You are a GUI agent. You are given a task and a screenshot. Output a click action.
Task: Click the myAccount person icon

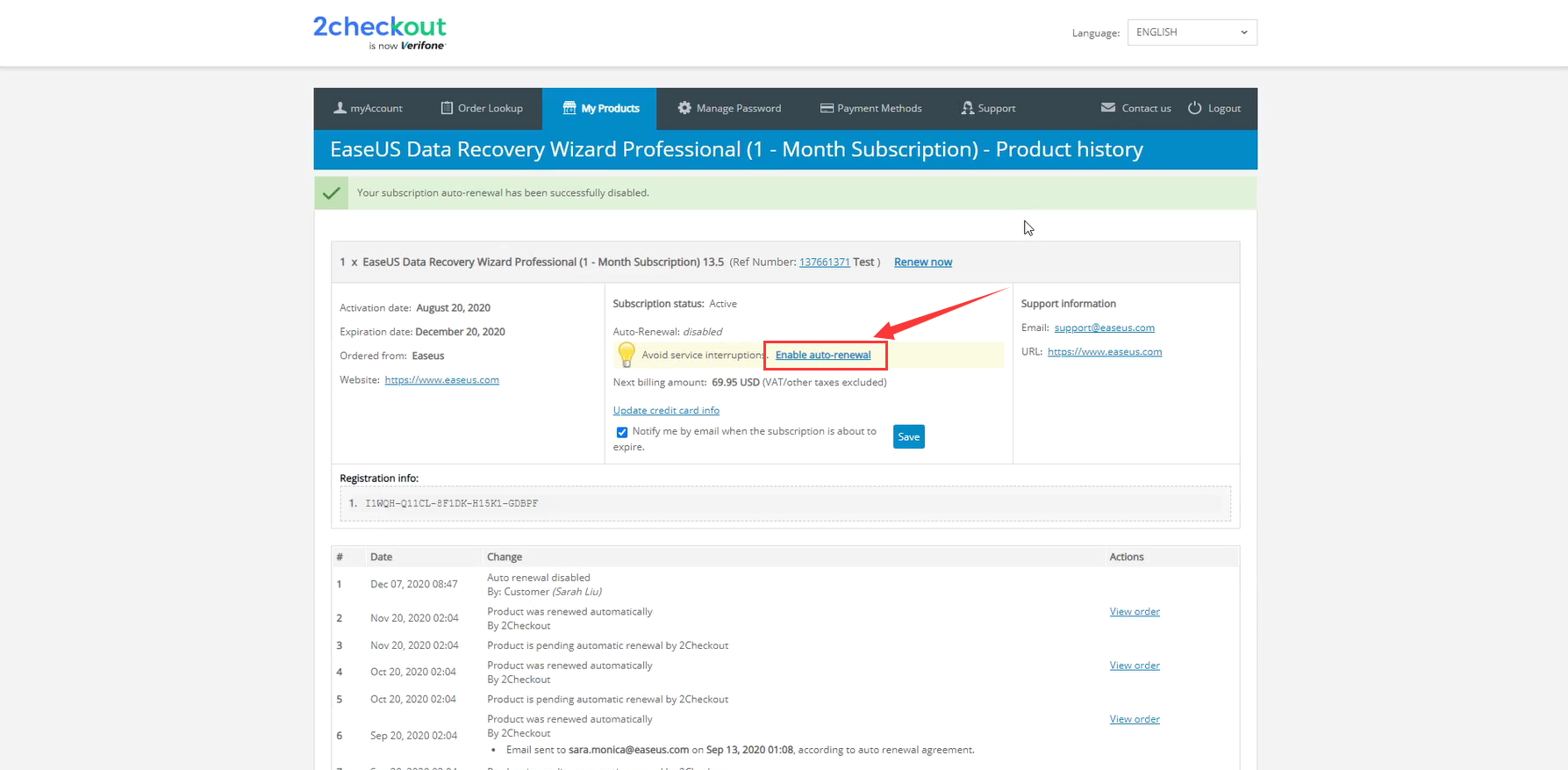[340, 108]
